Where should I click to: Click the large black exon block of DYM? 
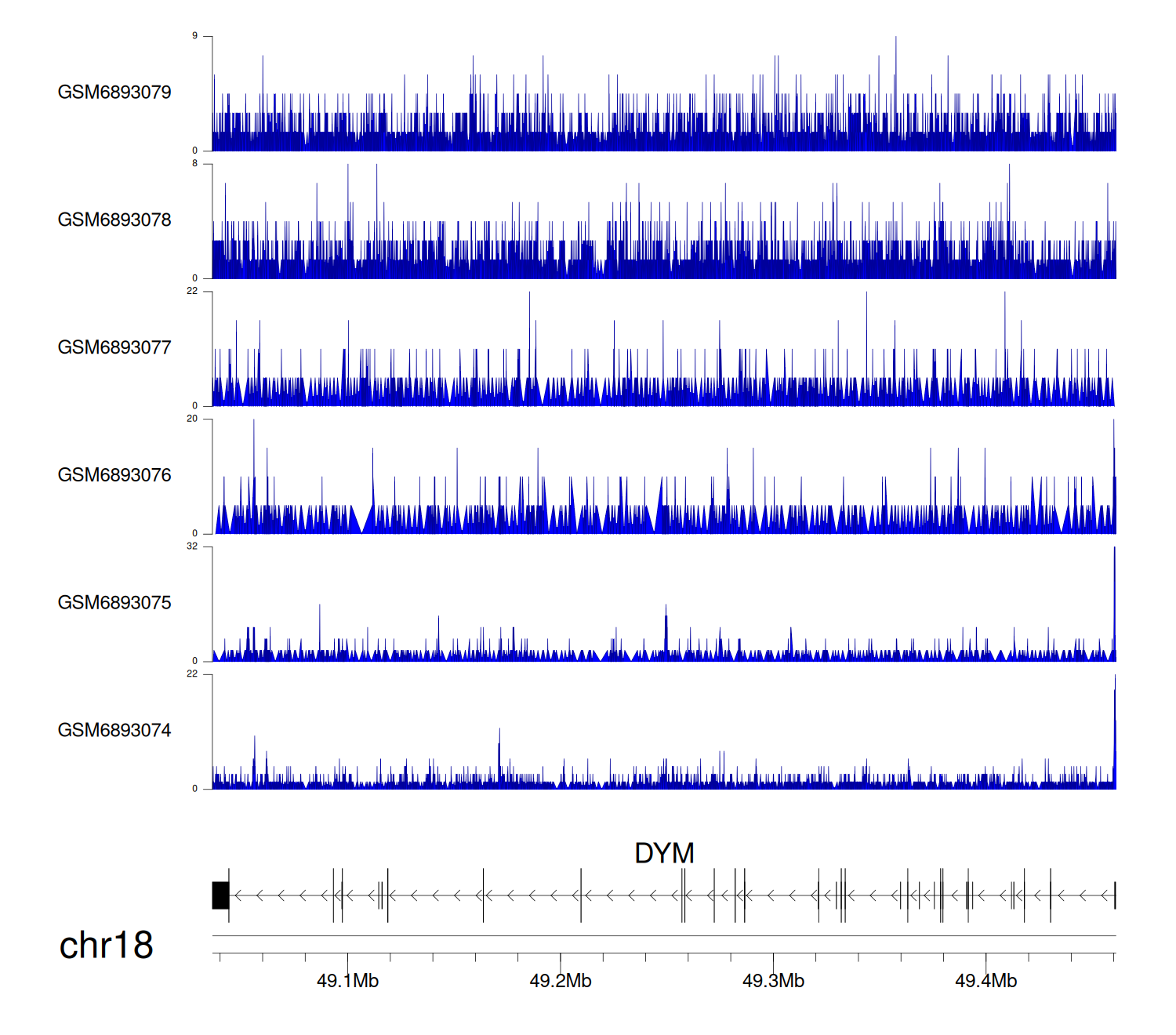click(x=220, y=895)
